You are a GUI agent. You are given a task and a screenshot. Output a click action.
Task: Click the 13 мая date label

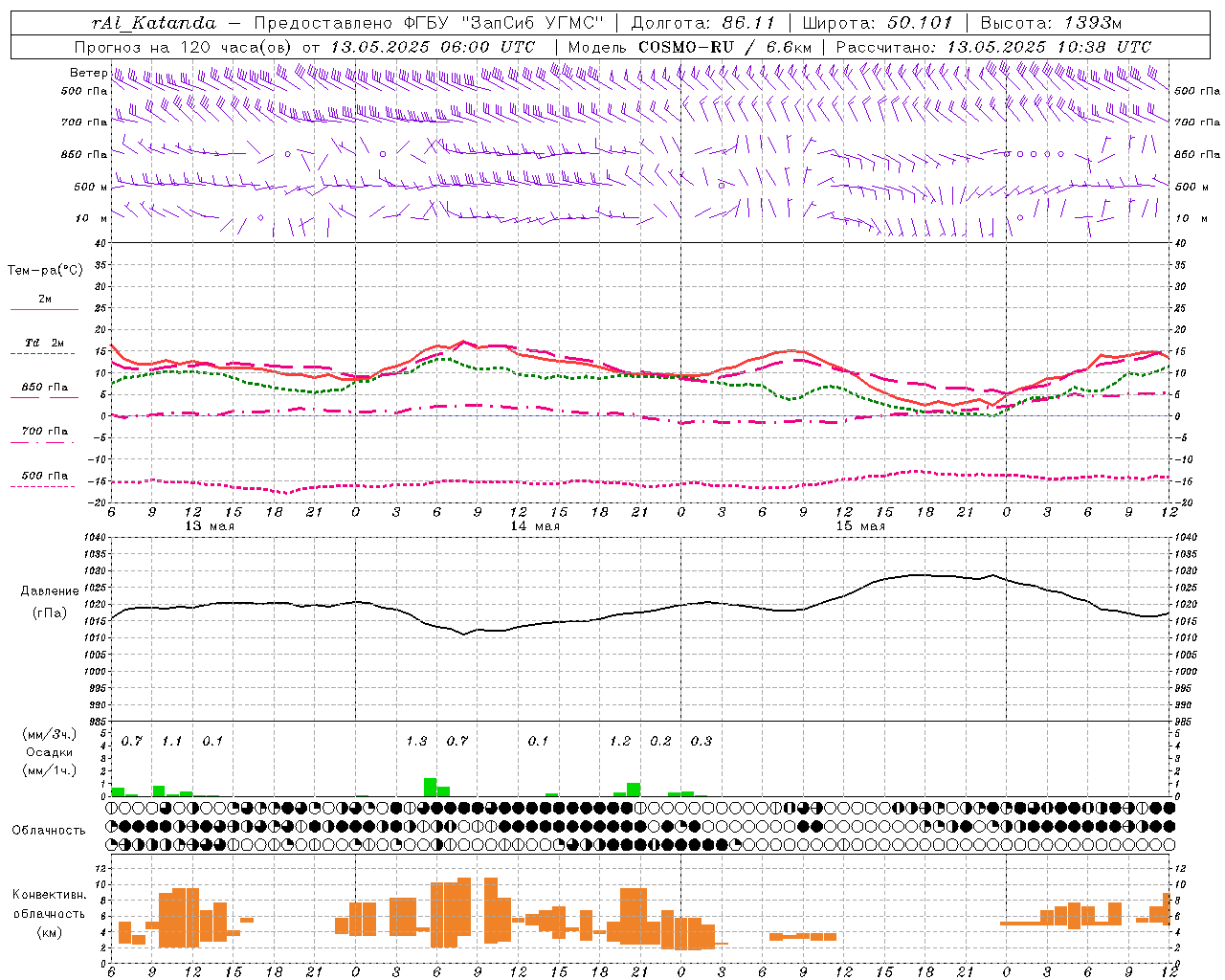point(210,526)
